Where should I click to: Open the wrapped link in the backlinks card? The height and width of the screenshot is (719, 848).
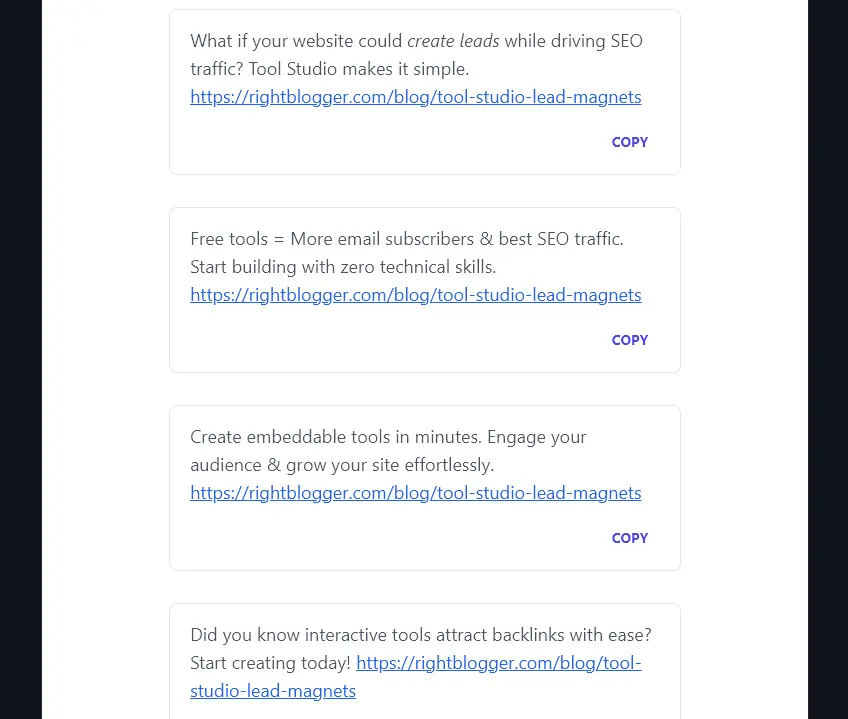pos(498,662)
